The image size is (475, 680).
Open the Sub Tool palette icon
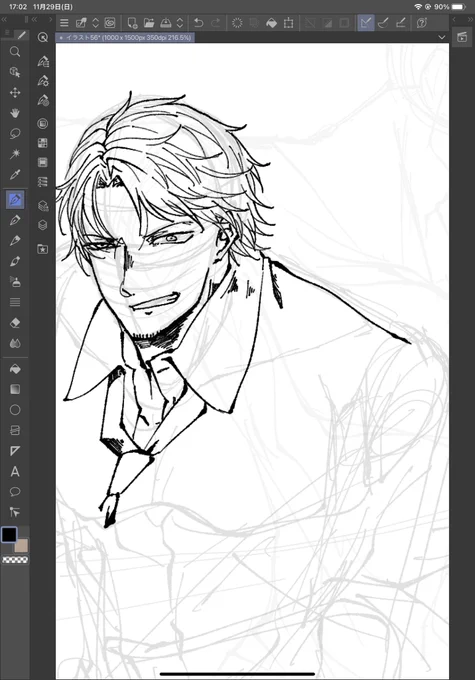click(43, 61)
